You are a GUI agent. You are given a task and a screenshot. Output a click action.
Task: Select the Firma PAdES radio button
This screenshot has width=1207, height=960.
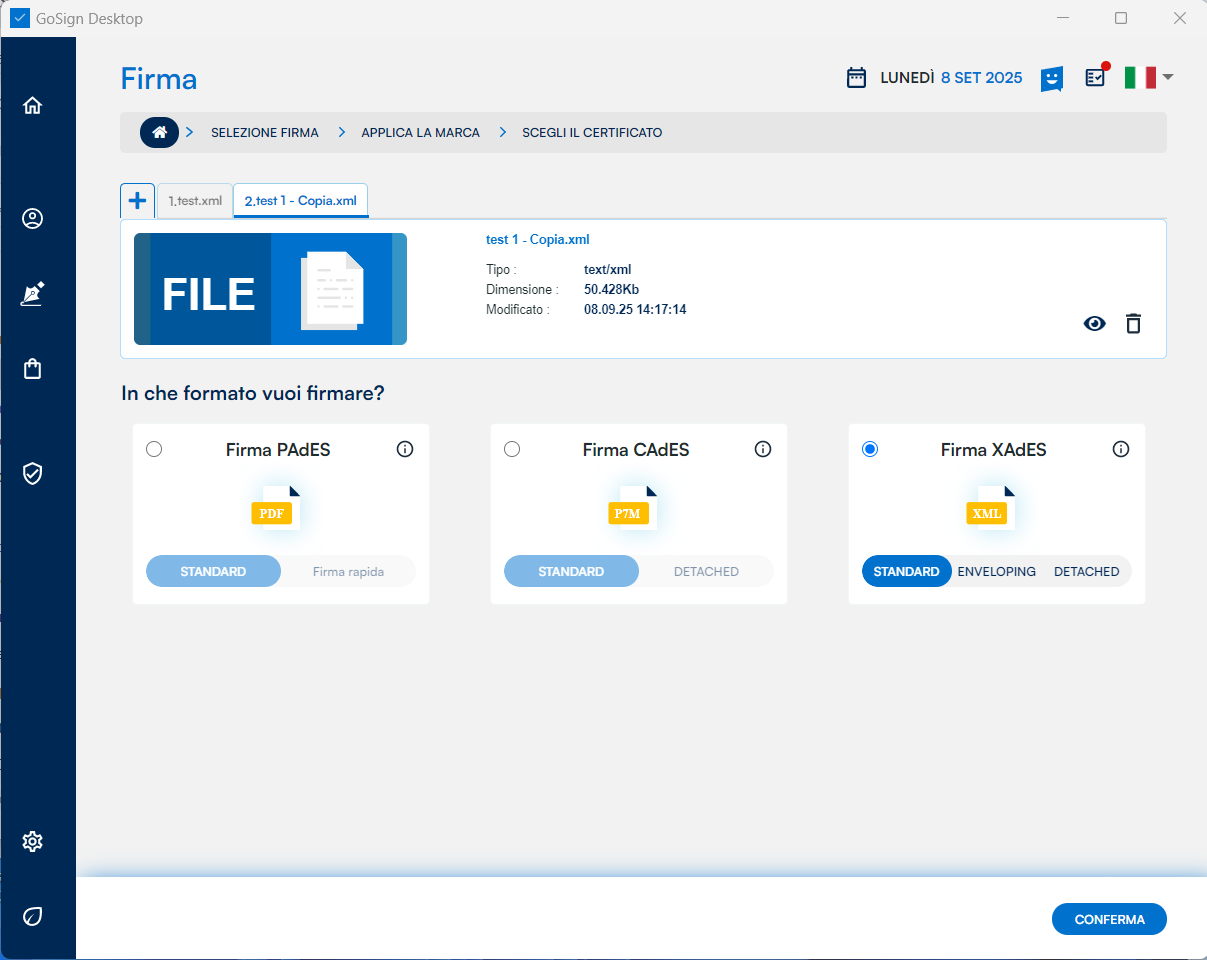tap(154, 450)
